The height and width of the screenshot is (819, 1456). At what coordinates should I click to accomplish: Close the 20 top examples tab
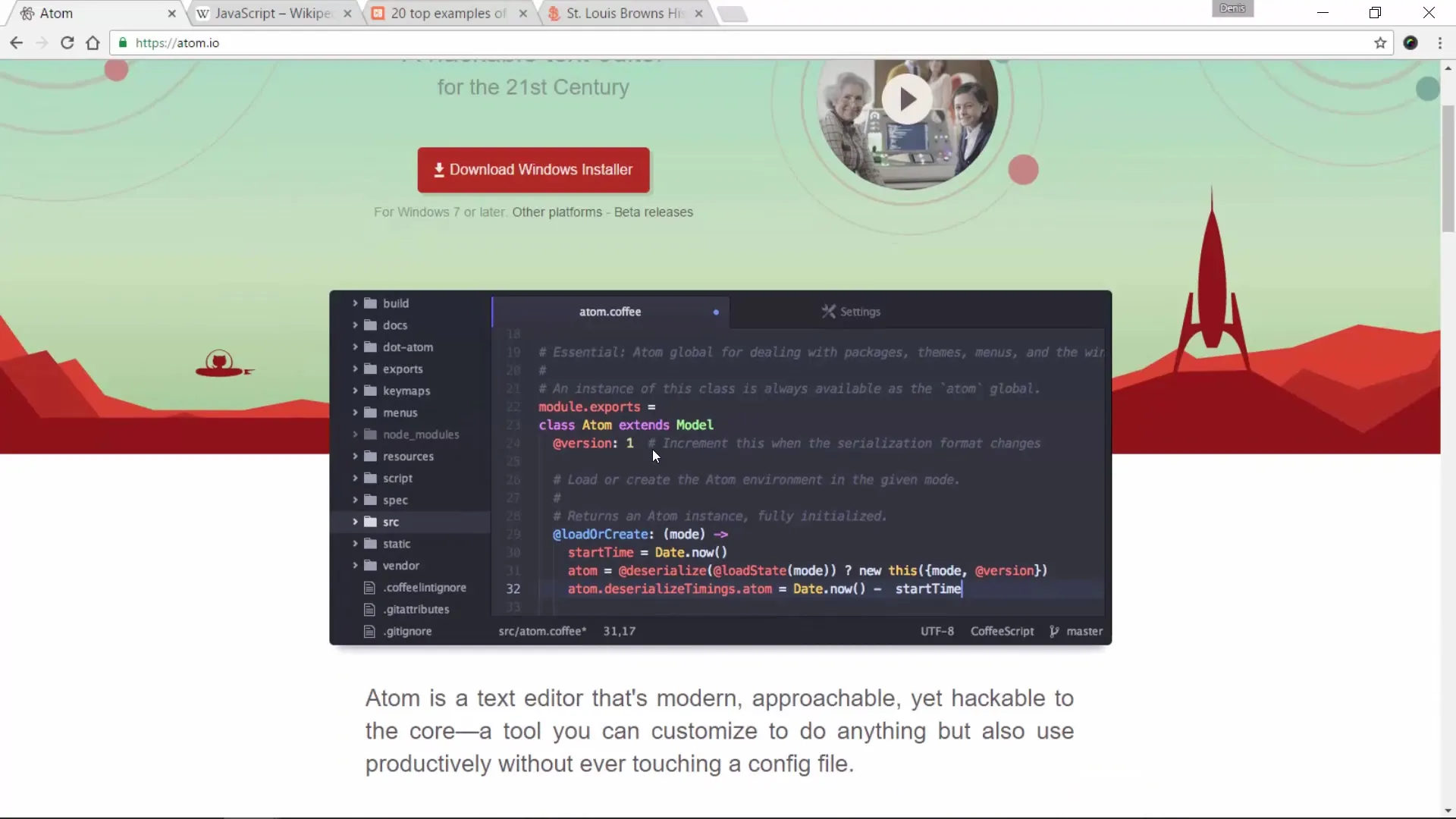pyautogui.click(x=523, y=14)
